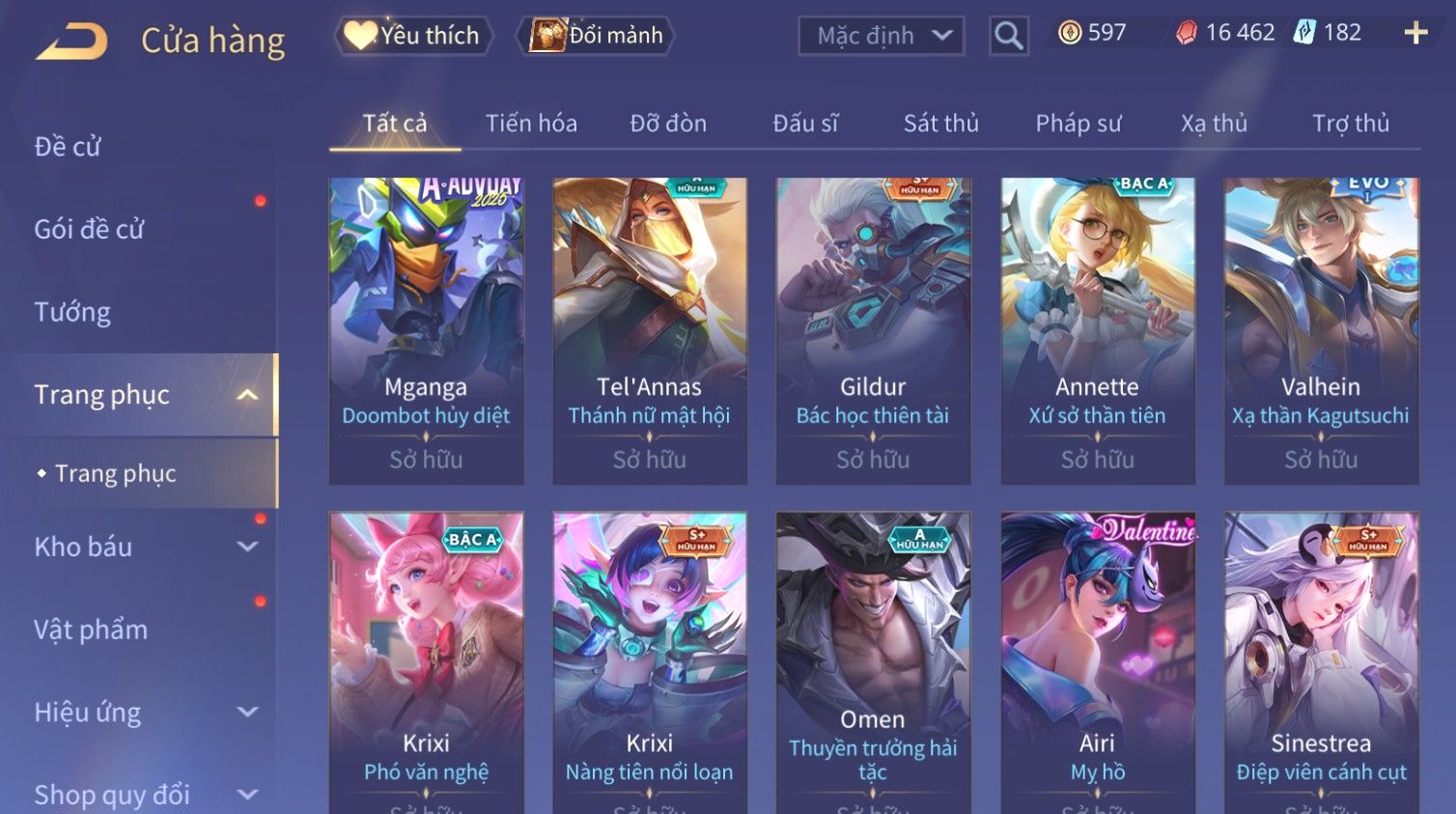Go to Gói đề cử section
The image size is (1456, 814).
[89, 230]
